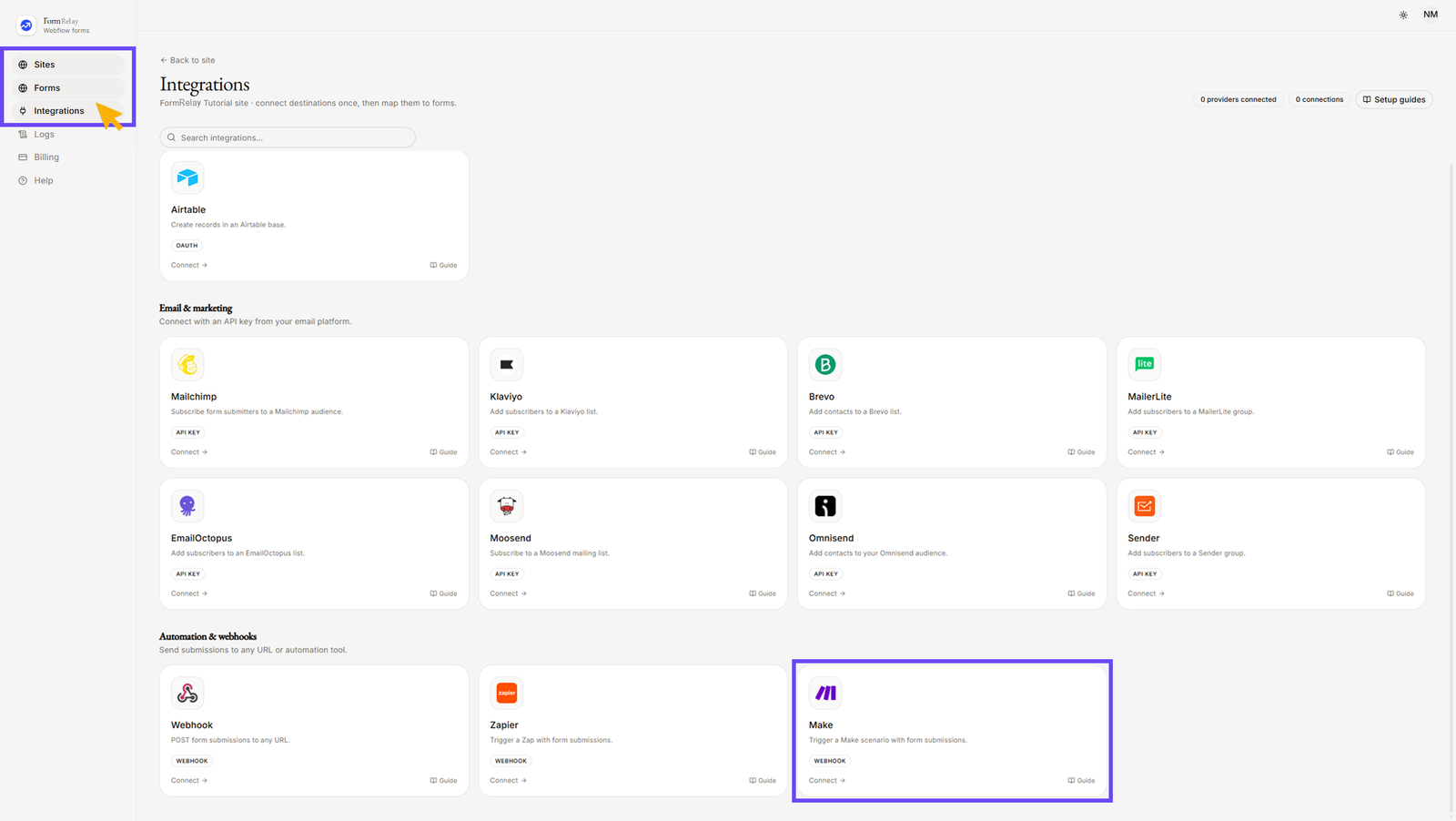This screenshot has height=821, width=1456.
Task: Click the FormRelay logo icon
Action: 26,25
